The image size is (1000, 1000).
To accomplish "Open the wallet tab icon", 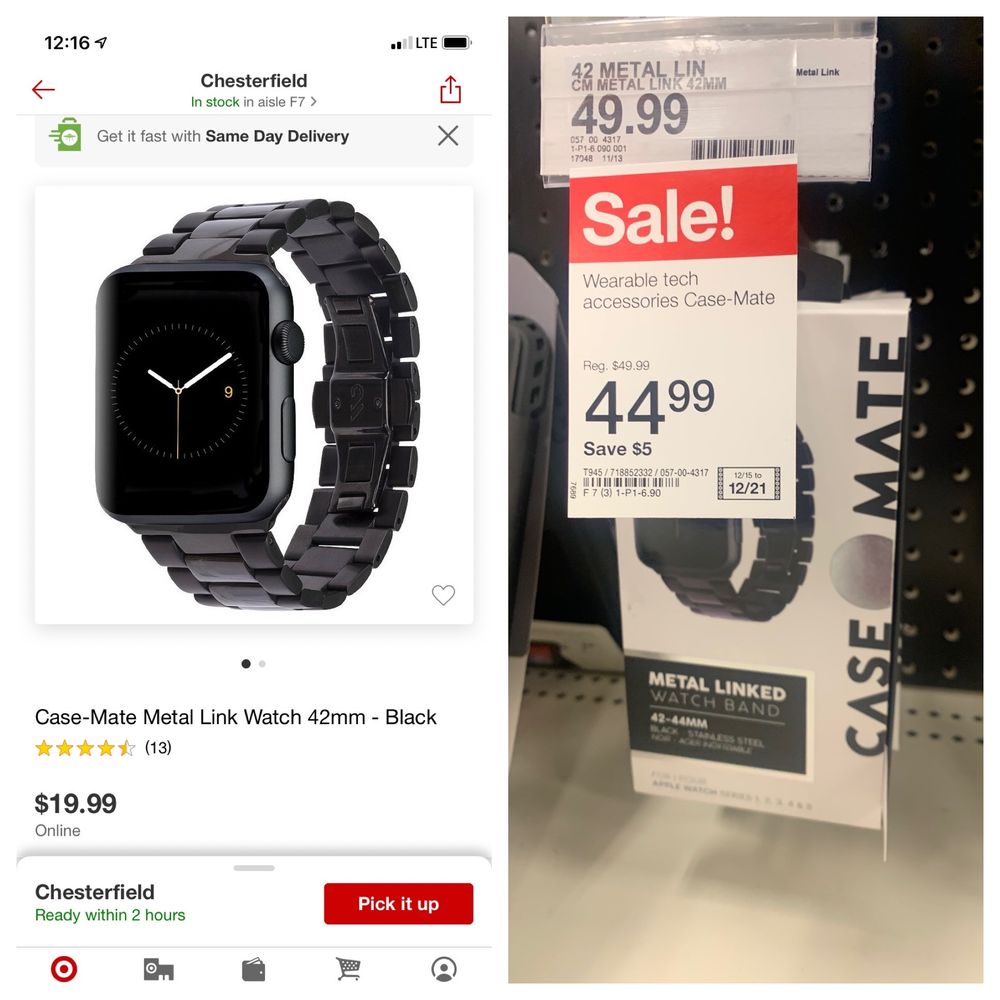I will click(253, 969).
